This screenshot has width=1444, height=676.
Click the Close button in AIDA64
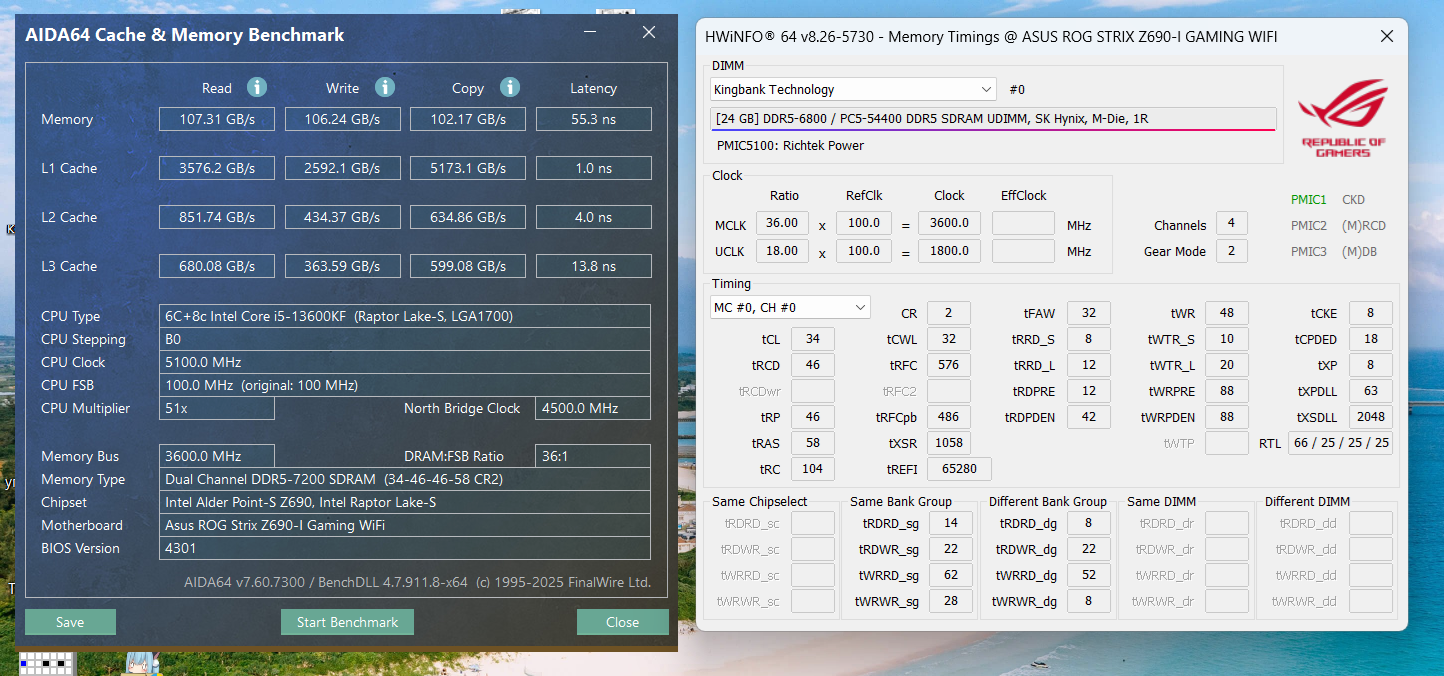pos(622,622)
